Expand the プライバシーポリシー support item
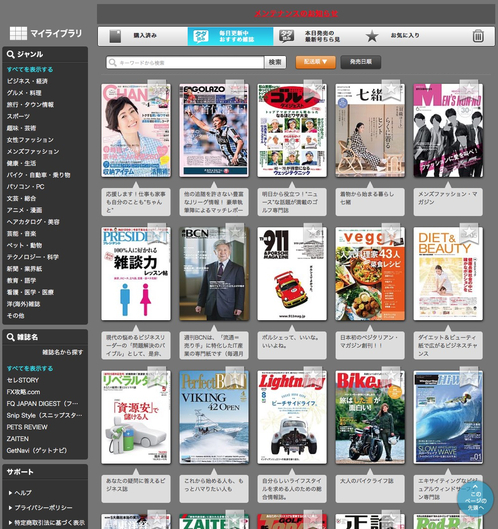 (40, 507)
